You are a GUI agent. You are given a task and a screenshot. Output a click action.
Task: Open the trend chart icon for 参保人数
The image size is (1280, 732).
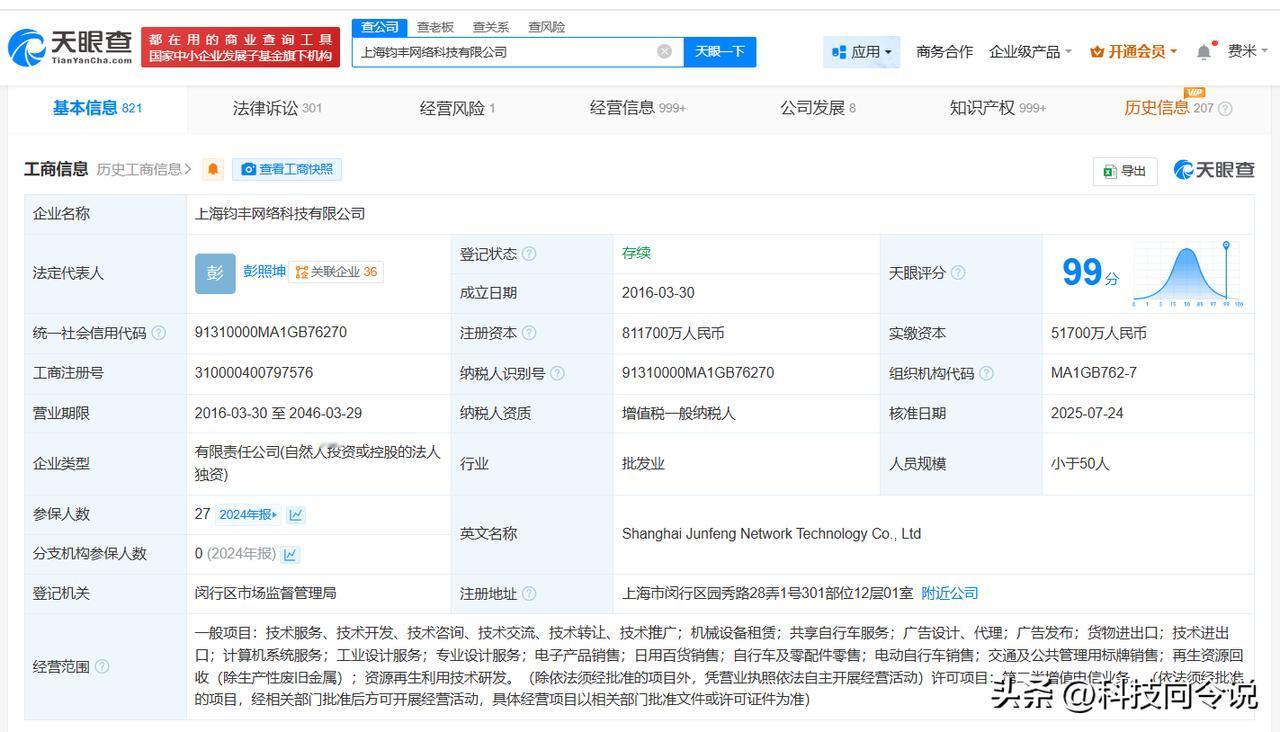click(x=296, y=515)
